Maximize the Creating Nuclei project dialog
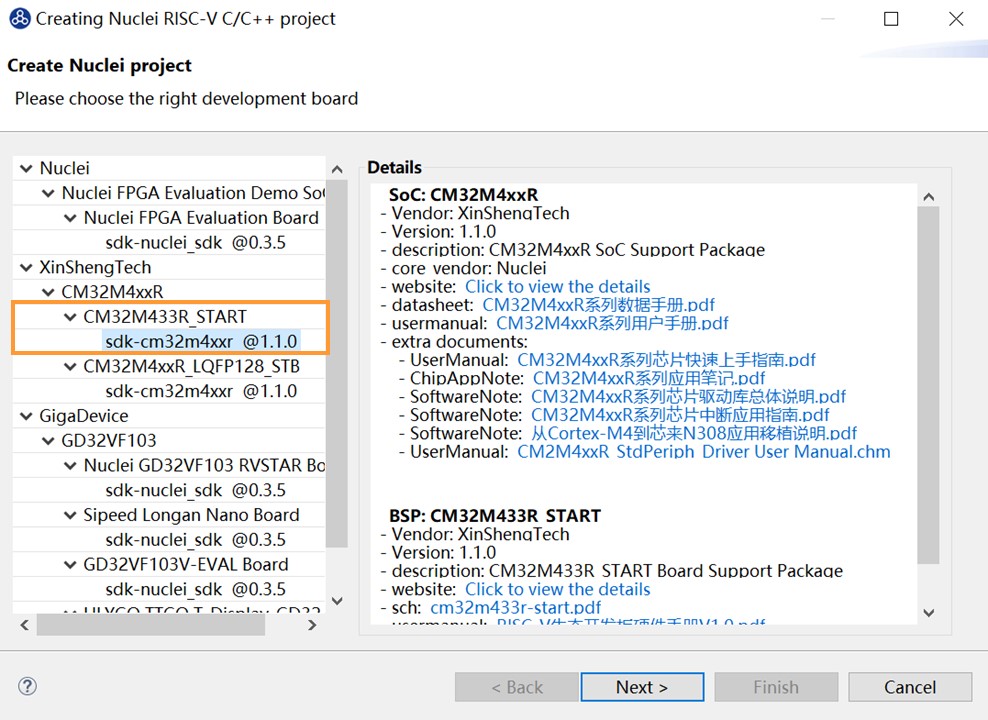Image resolution: width=988 pixels, height=720 pixels. pos(891,19)
